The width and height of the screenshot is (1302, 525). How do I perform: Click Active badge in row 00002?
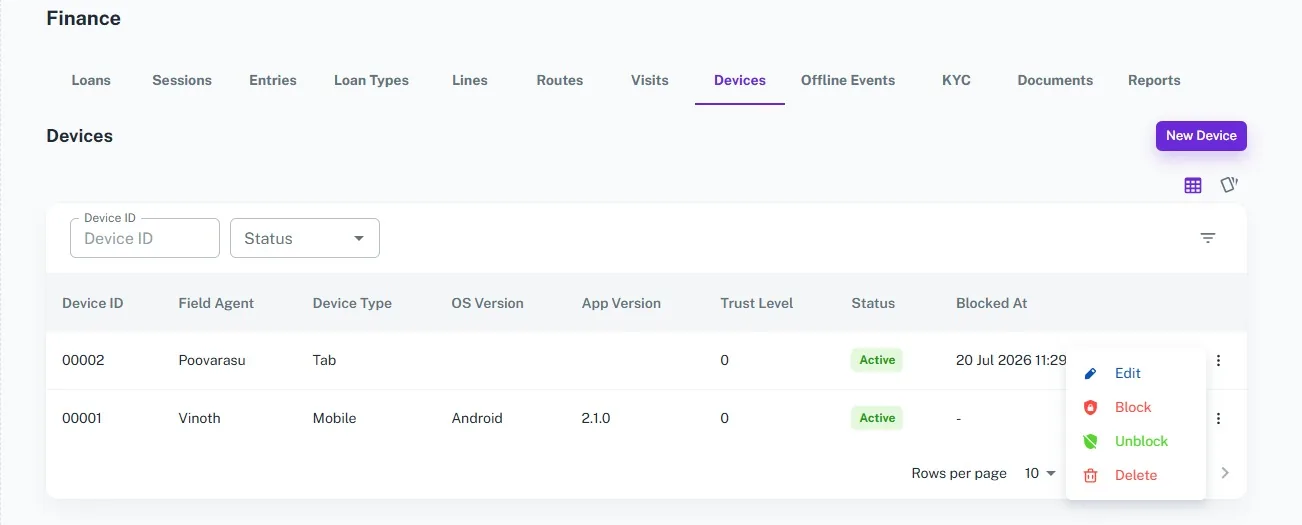pos(877,360)
